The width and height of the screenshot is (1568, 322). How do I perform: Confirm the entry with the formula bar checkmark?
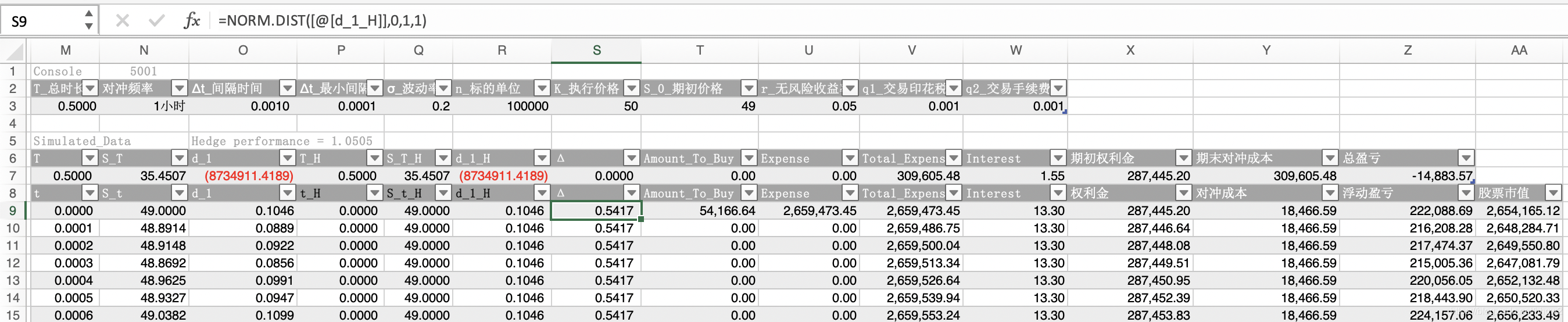click(x=156, y=21)
